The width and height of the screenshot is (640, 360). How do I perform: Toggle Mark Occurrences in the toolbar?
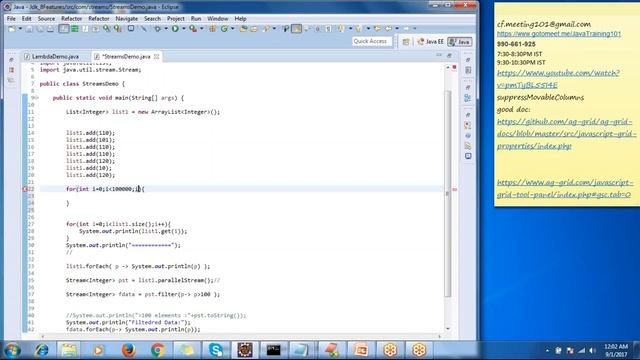pyautogui.click(x=296, y=29)
